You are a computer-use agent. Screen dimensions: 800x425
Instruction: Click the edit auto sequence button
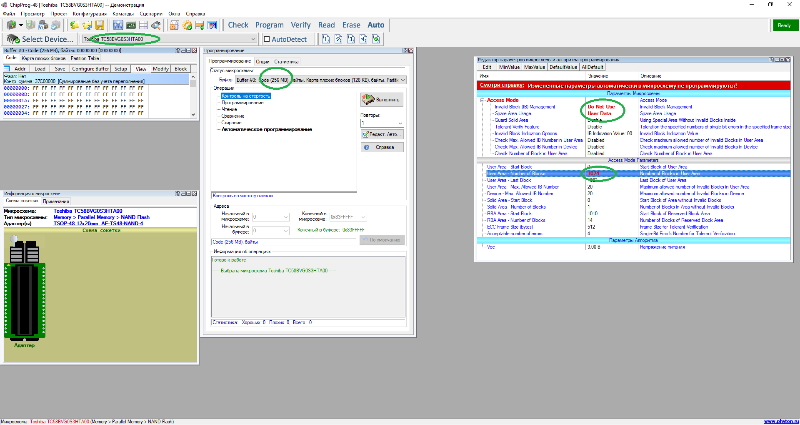click(382, 135)
